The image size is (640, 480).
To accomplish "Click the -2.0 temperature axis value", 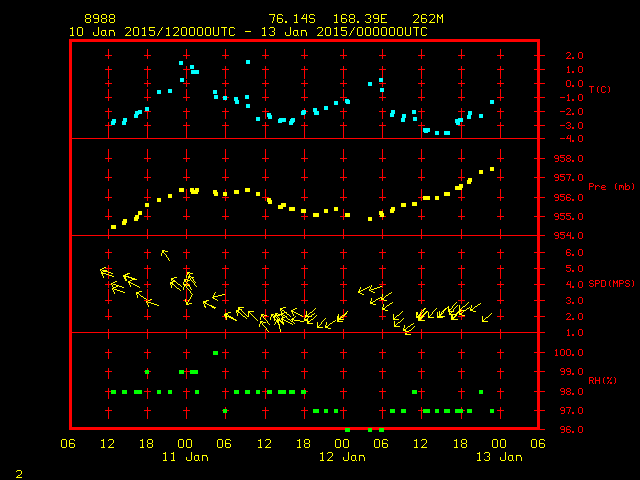I will [x=571, y=112].
